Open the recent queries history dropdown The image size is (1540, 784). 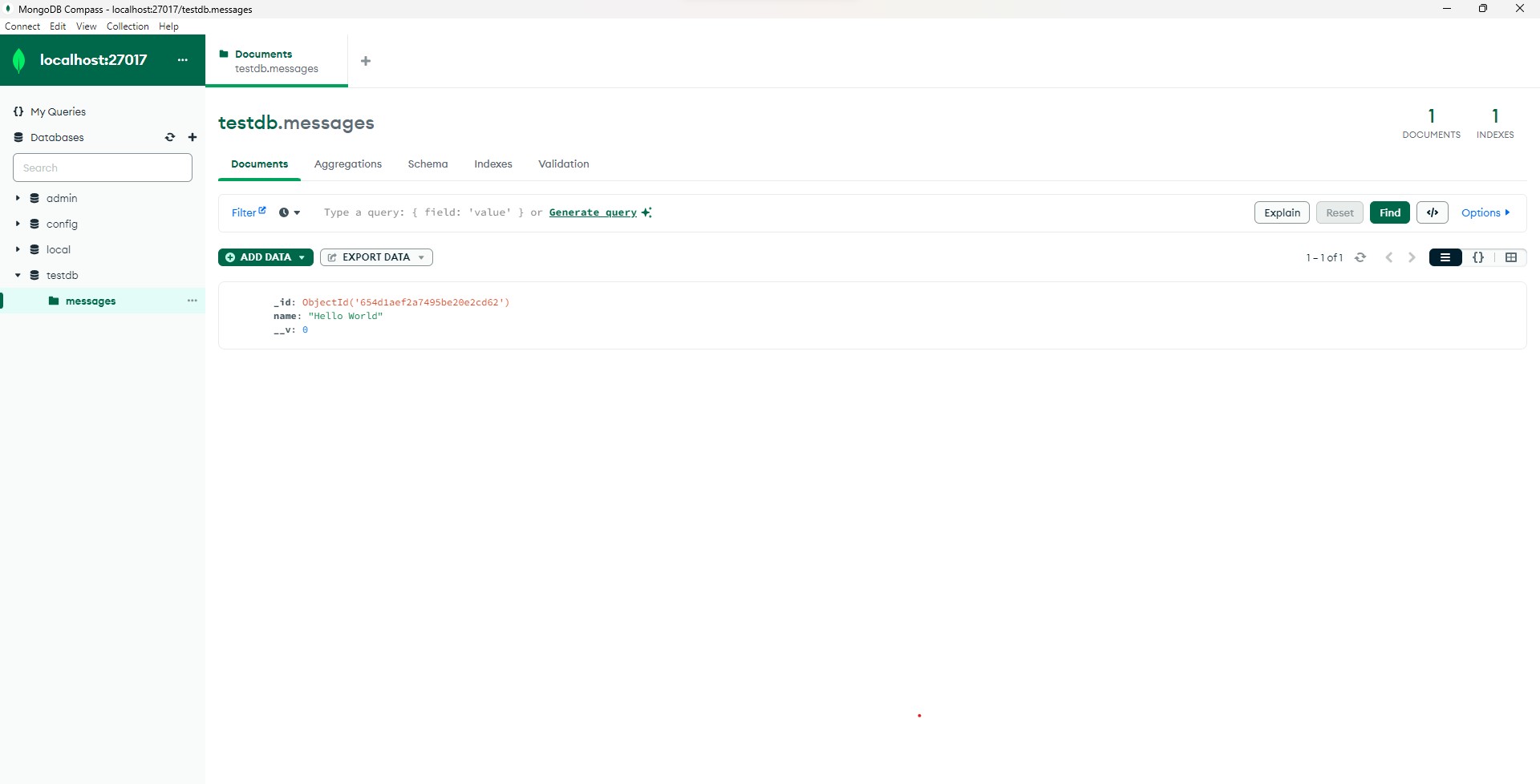pos(290,212)
